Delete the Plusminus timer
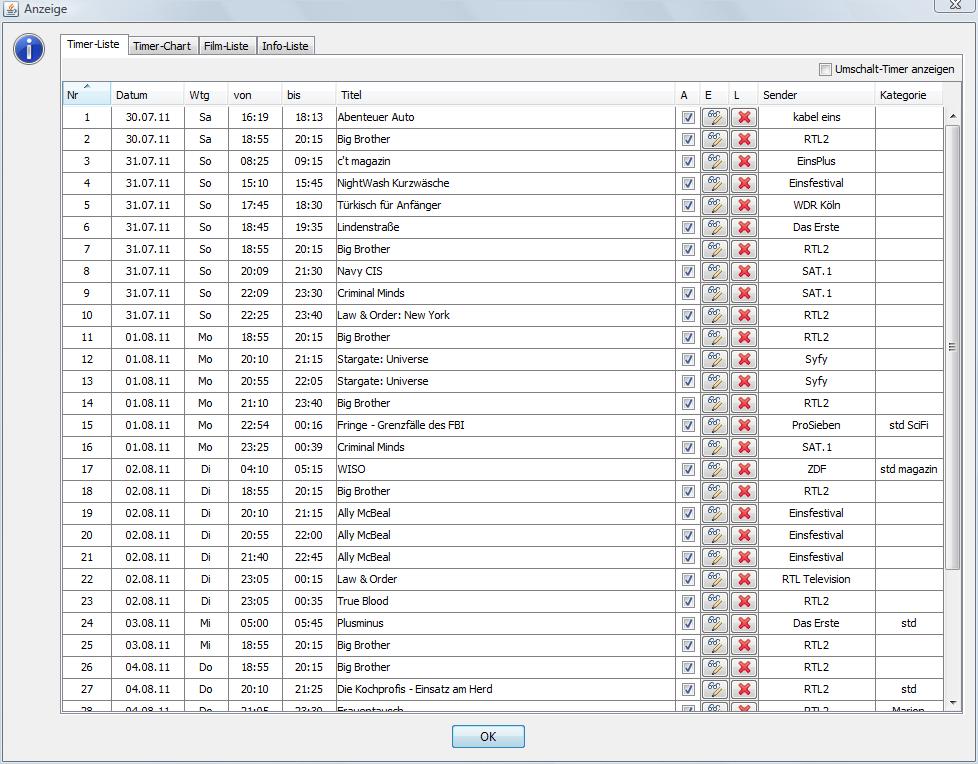This screenshot has height=764, width=978. coord(744,624)
